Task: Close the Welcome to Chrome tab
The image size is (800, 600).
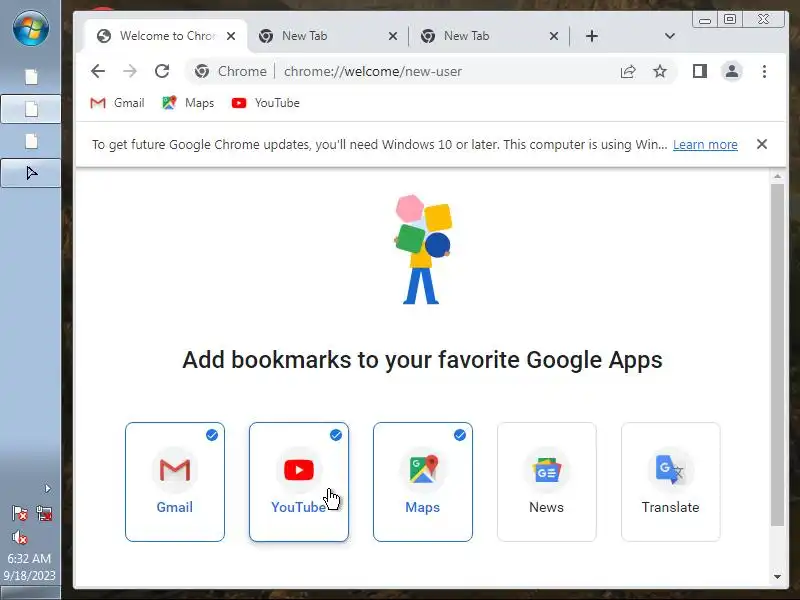Action: click(231, 36)
